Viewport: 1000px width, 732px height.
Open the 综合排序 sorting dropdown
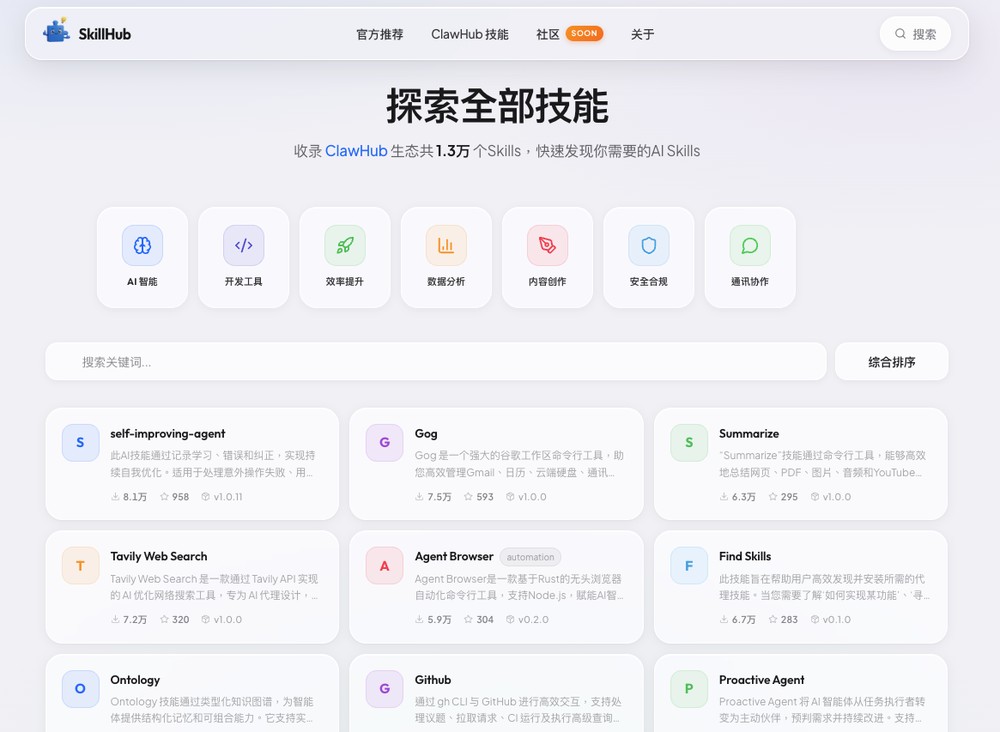(890, 362)
